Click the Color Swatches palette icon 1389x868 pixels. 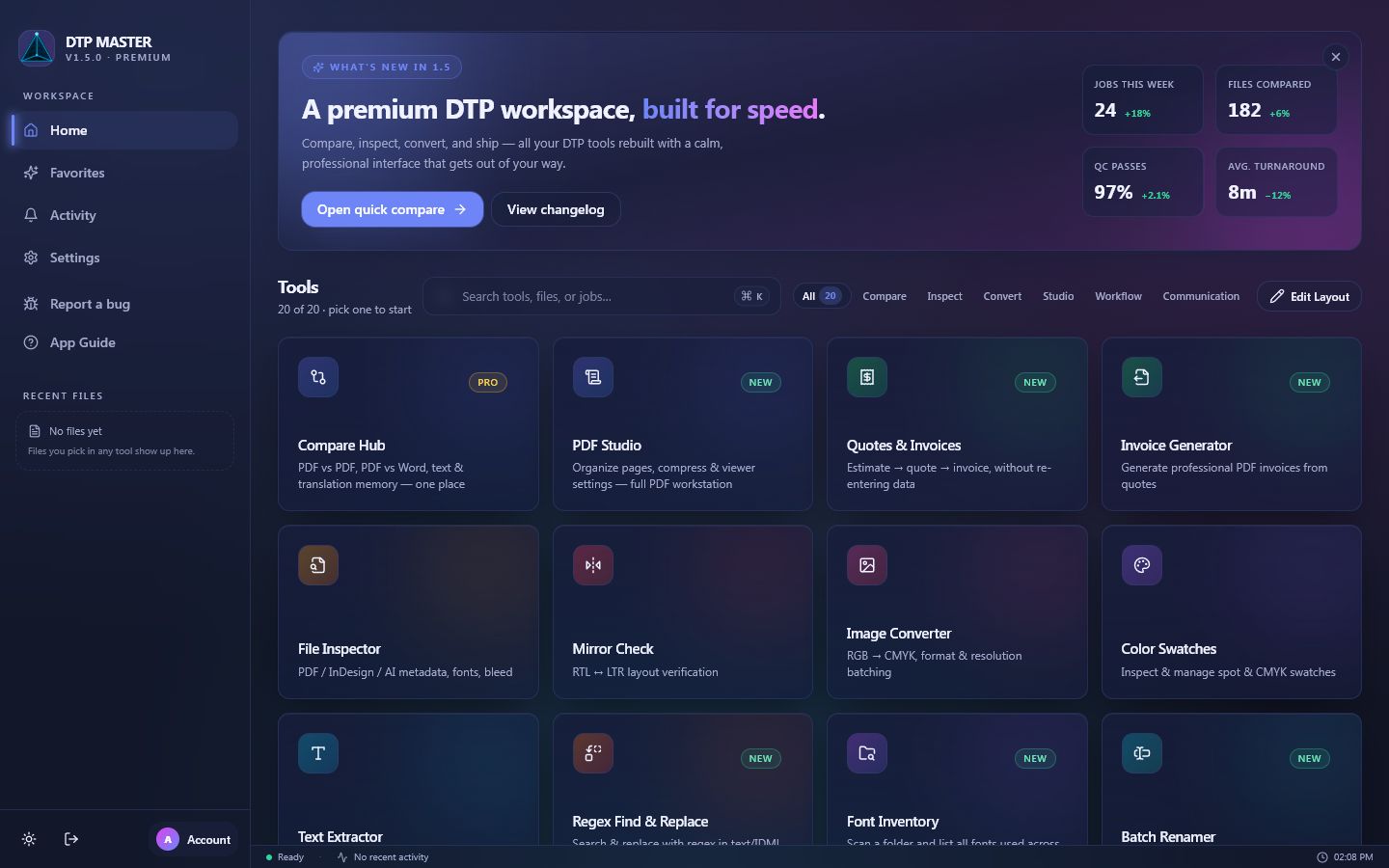[x=1141, y=565]
